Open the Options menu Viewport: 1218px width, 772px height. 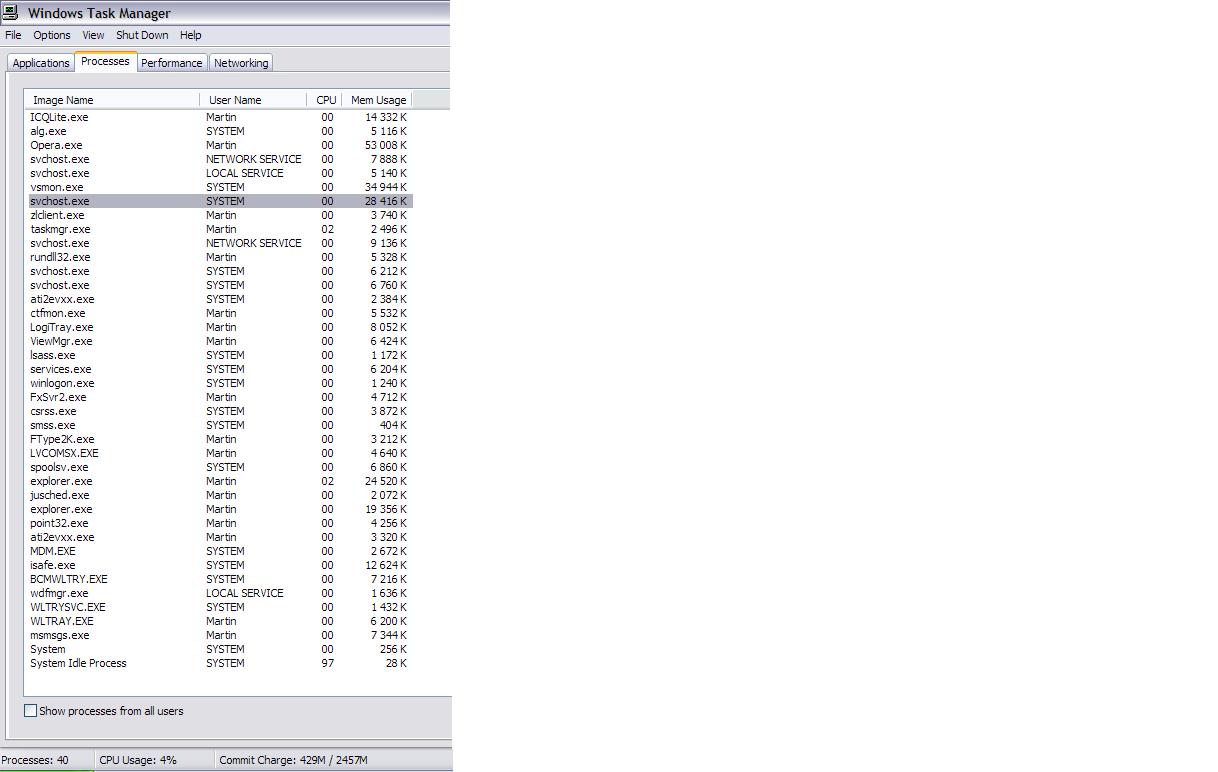[52, 35]
